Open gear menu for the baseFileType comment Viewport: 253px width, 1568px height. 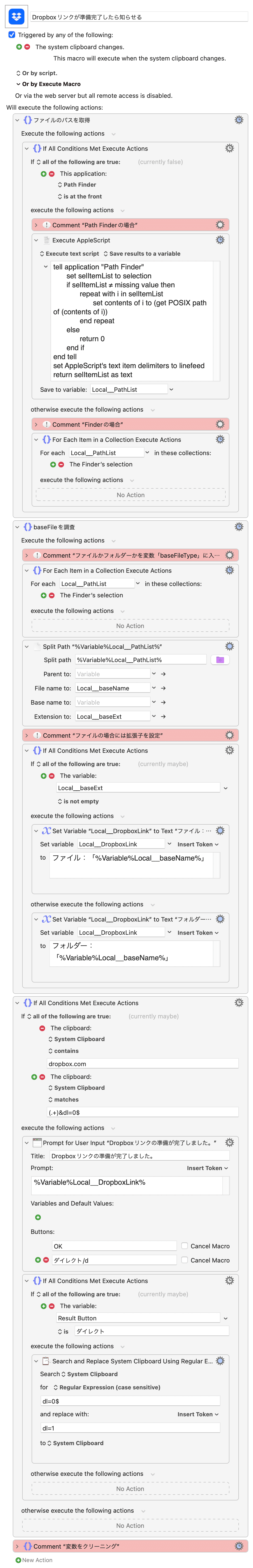click(x=229, y=555)
